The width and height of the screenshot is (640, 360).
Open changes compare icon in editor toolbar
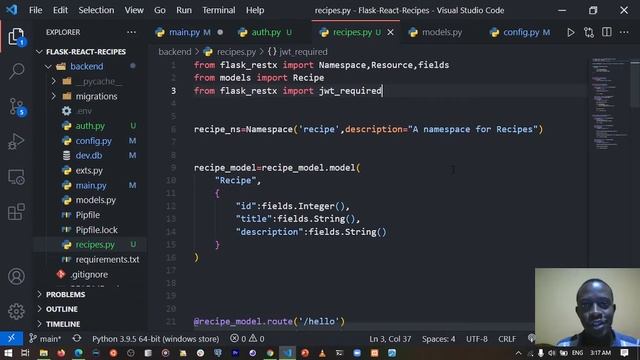tap(589, 32)
